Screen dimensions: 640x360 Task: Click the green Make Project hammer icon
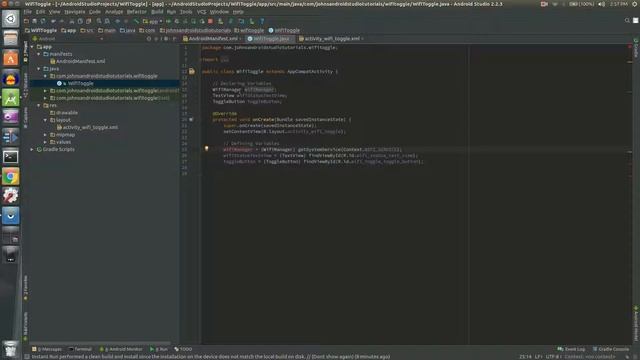pyautogui.click(x=137, y=21)
